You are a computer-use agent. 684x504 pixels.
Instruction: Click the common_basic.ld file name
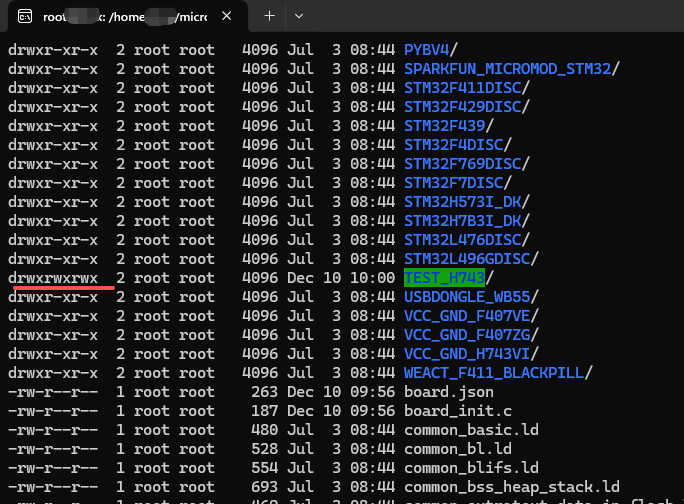pos(471,430)
